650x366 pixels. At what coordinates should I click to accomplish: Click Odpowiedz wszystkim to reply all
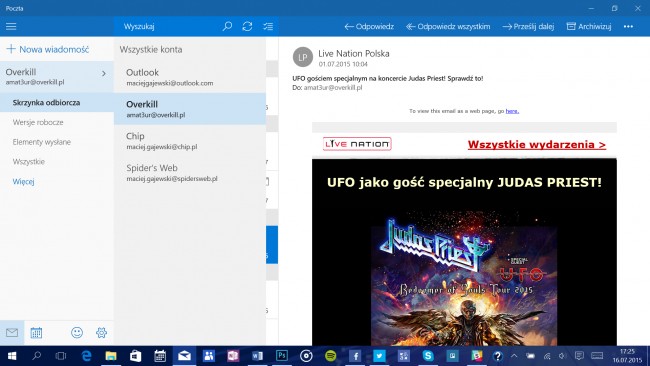click(x=448, y=27)
